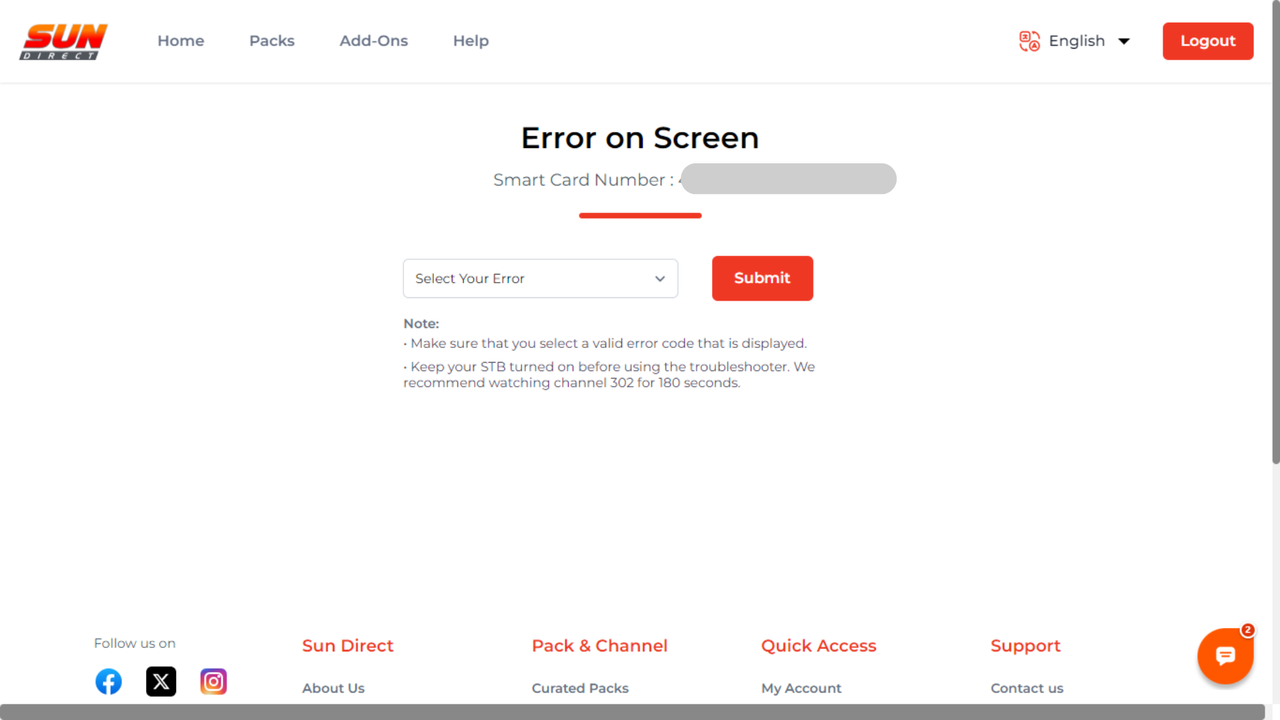Click the Follow us on text
Image resolution: width=1280 pixels, height=720 pixels.
[x=135, y=643]
